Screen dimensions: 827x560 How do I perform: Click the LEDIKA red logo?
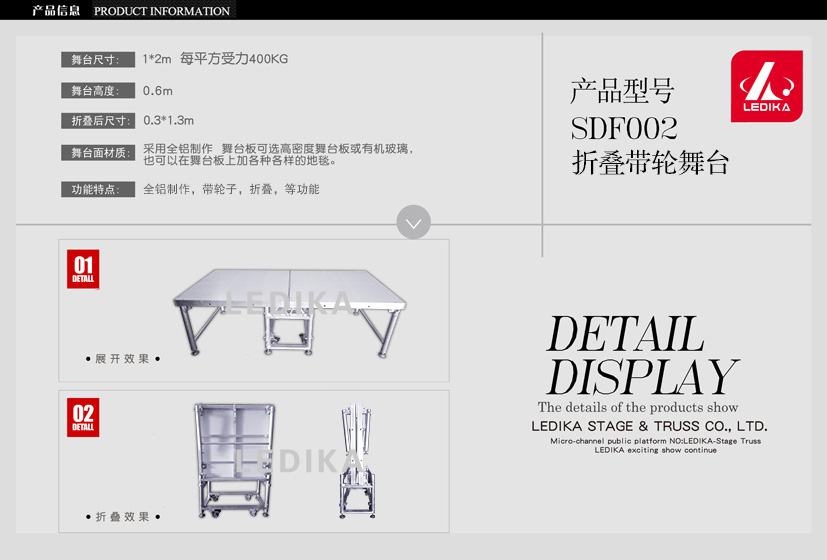coord(766,86)
